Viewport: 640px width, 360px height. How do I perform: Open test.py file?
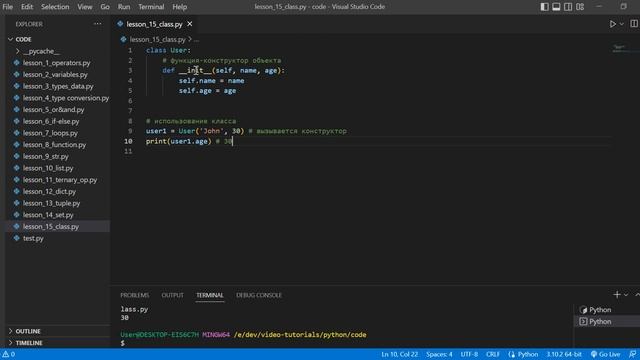(x=33, y=238)
